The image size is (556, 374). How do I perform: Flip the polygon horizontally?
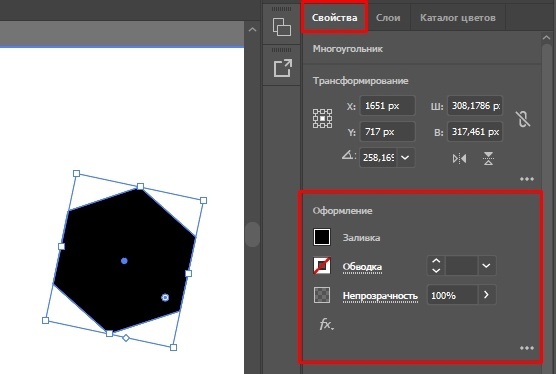[x=460, y=158]
